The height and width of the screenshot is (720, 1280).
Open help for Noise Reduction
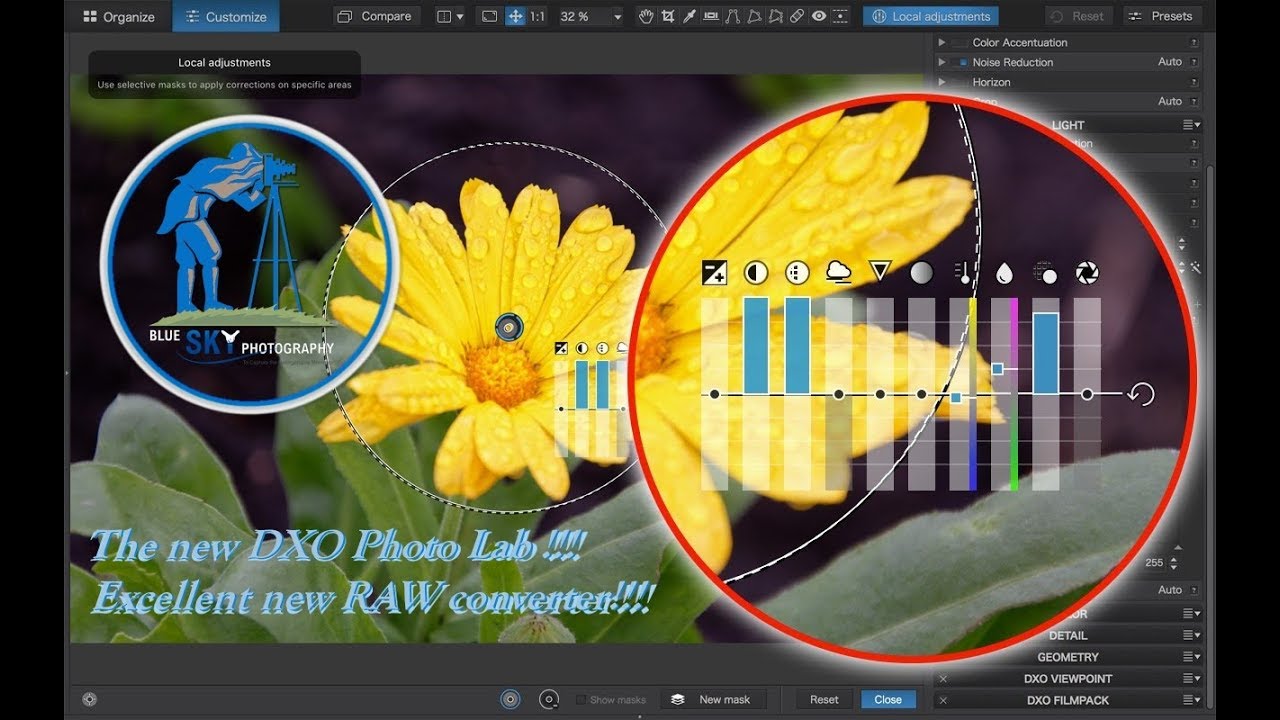pos(1194,62)
